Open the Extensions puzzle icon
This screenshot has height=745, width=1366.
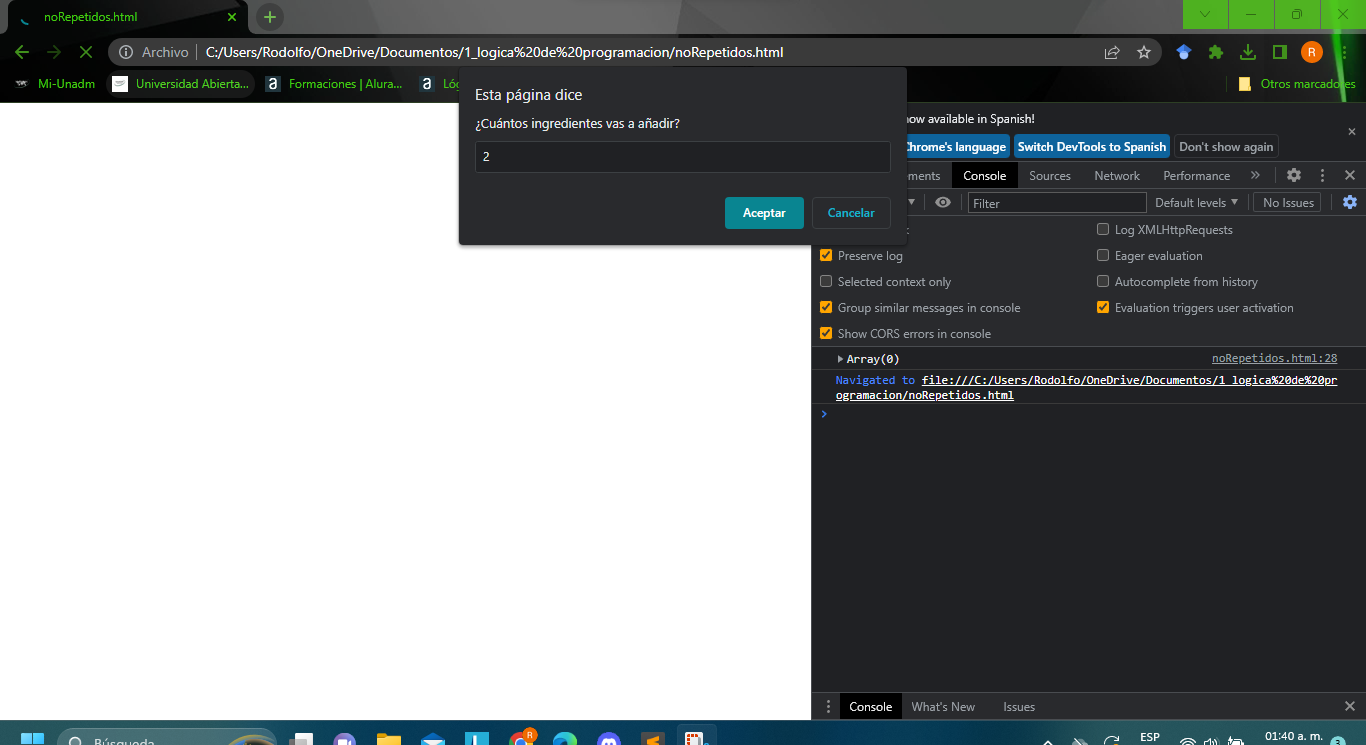[1216, 52]
